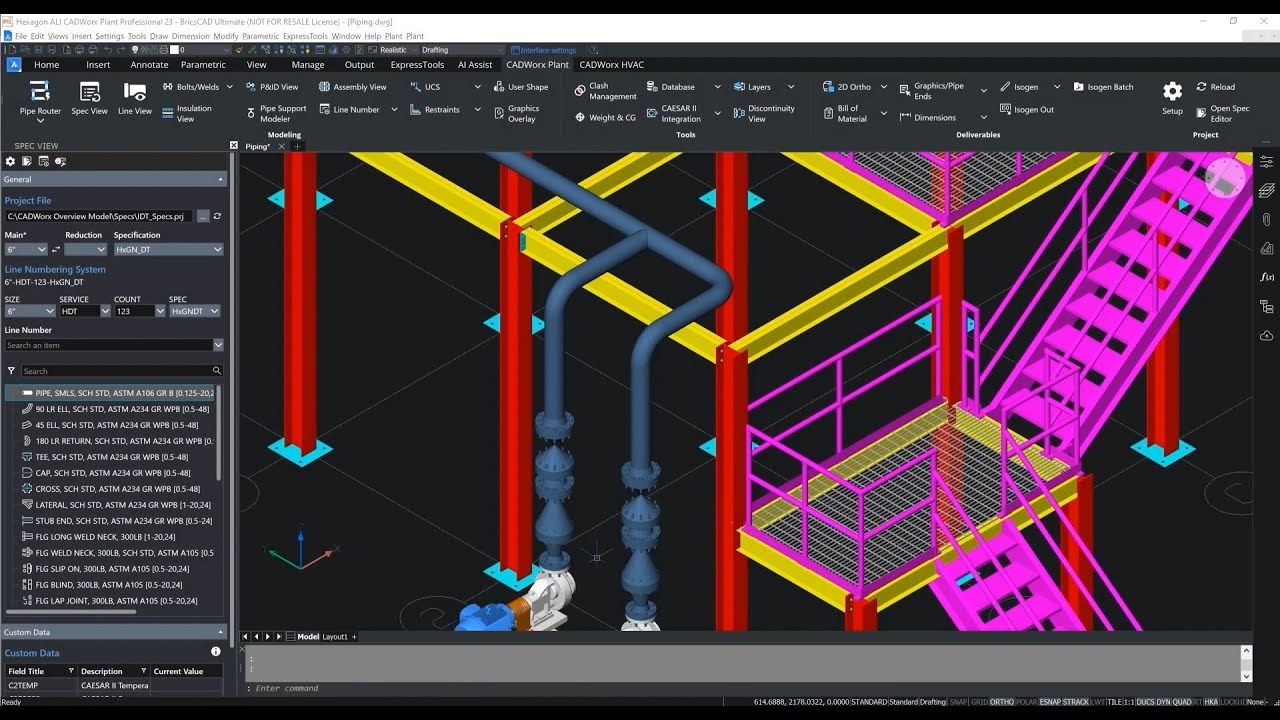Viewport: 1280px width, 720px height.
Task: Expand the Line Number search dropdown
Action: (218, 345)
